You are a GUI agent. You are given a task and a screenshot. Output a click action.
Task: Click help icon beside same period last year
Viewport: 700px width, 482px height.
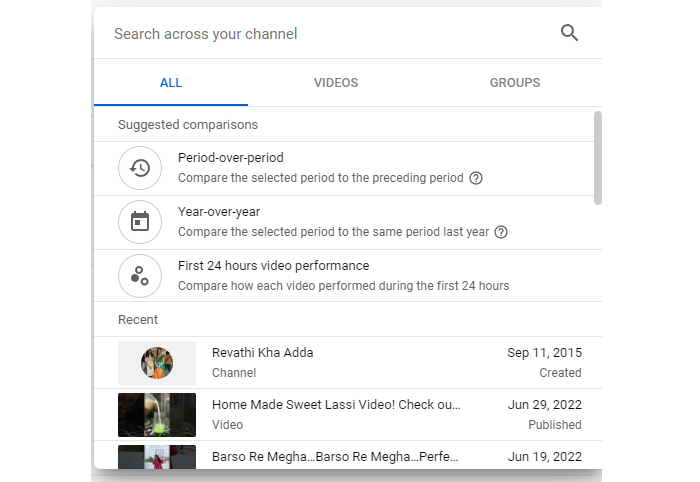pos(501,232)
